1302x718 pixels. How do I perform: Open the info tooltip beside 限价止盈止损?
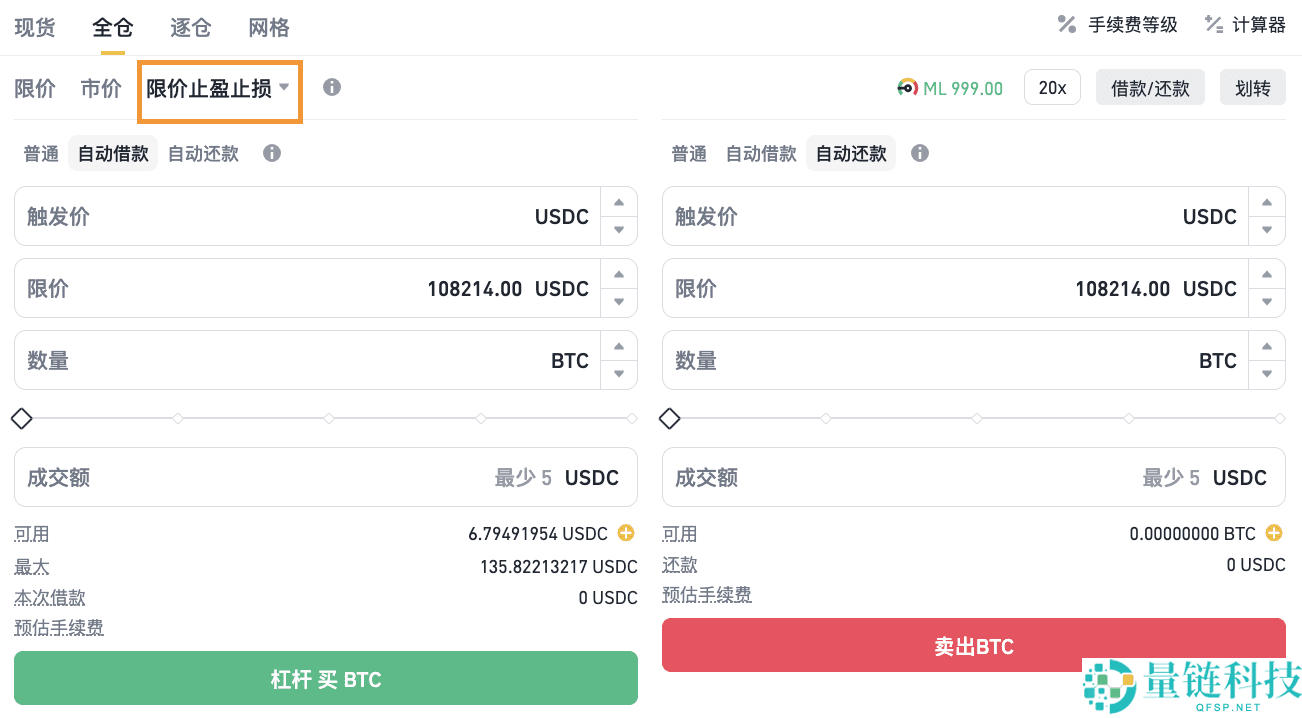(331, 87)
